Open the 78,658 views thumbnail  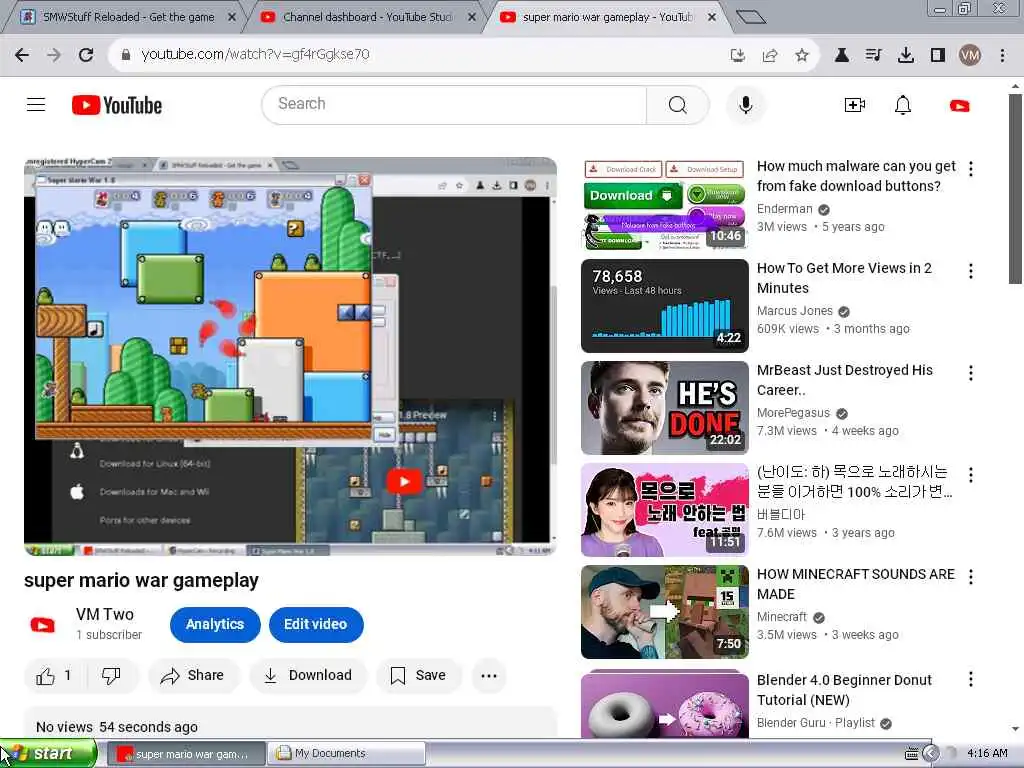tap(664, 306)
